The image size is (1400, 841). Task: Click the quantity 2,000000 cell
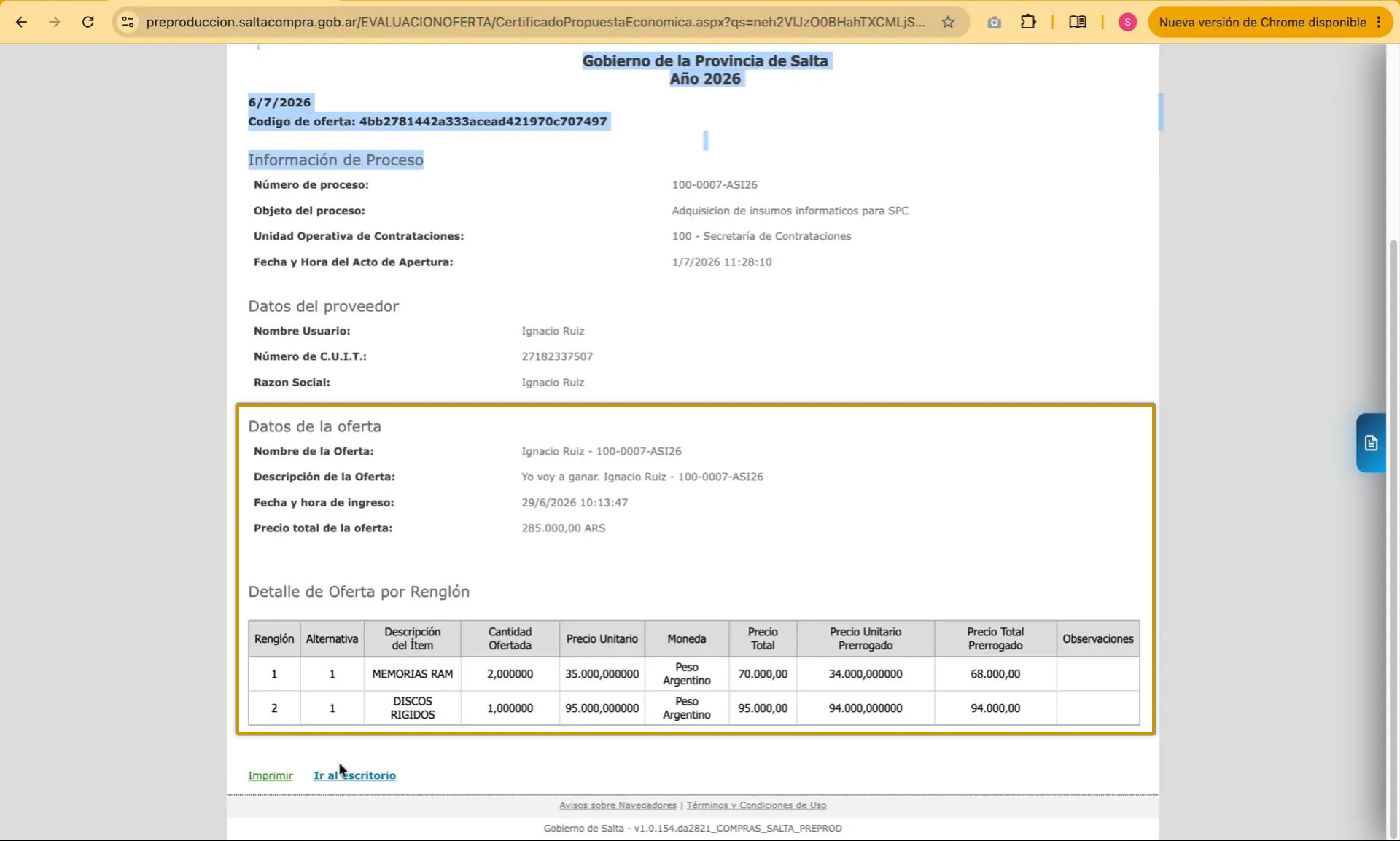tap(510, 674)
